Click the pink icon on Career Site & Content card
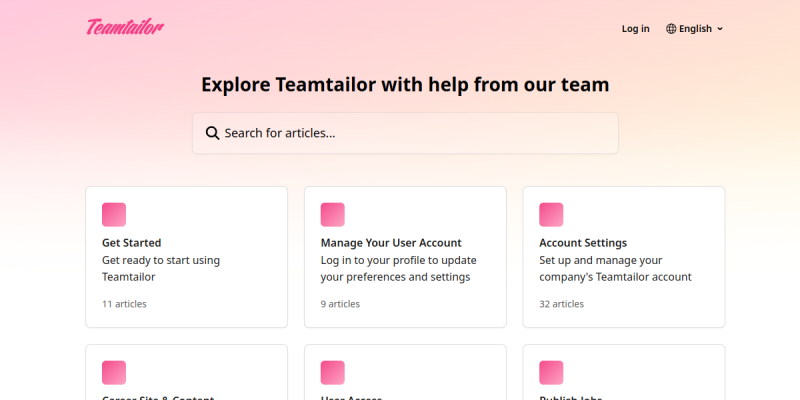 pyautogui.click(x=114, y=373)
